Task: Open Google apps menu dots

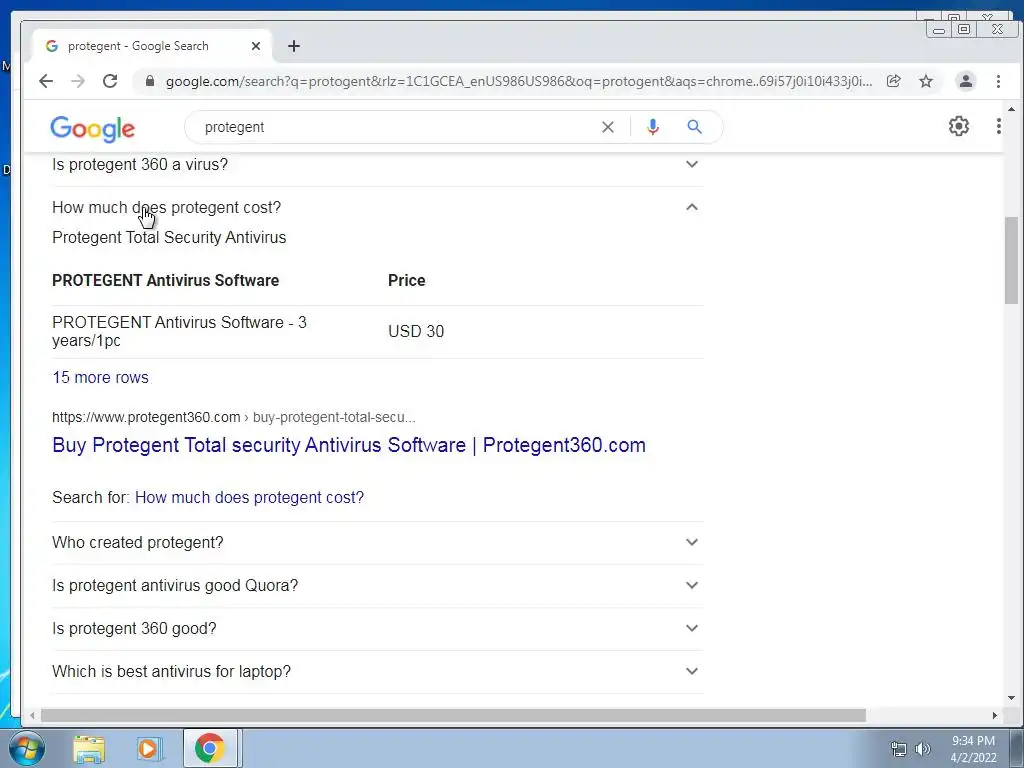Action: (x=999, y=126)
